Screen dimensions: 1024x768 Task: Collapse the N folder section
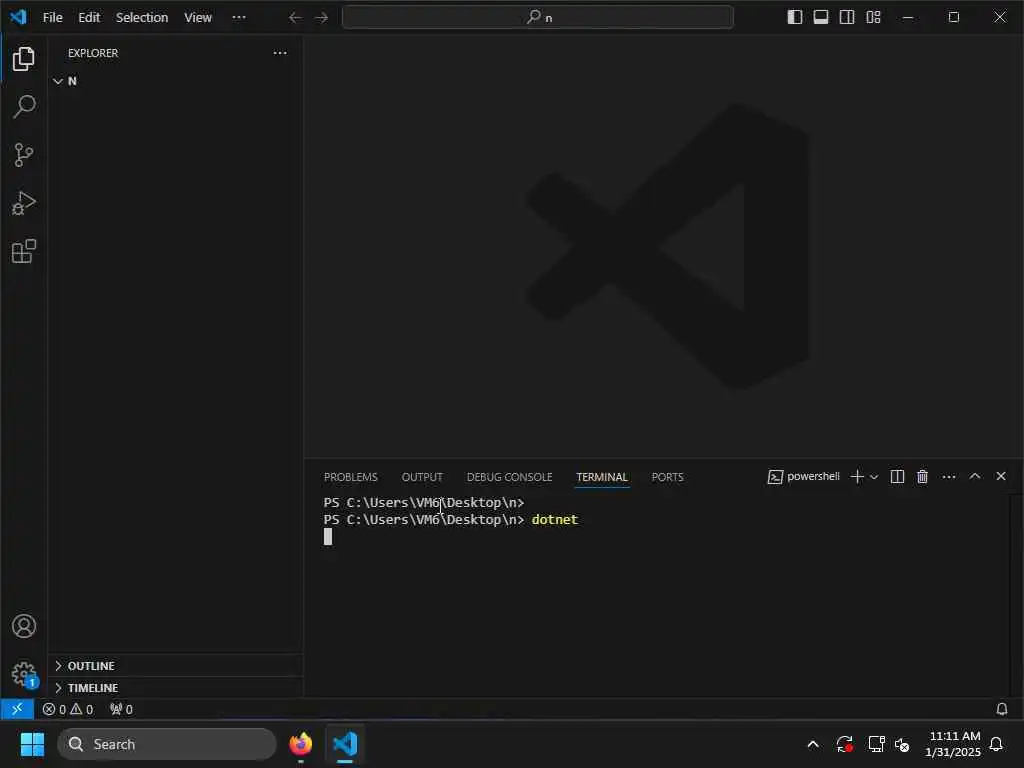[175, 81]
